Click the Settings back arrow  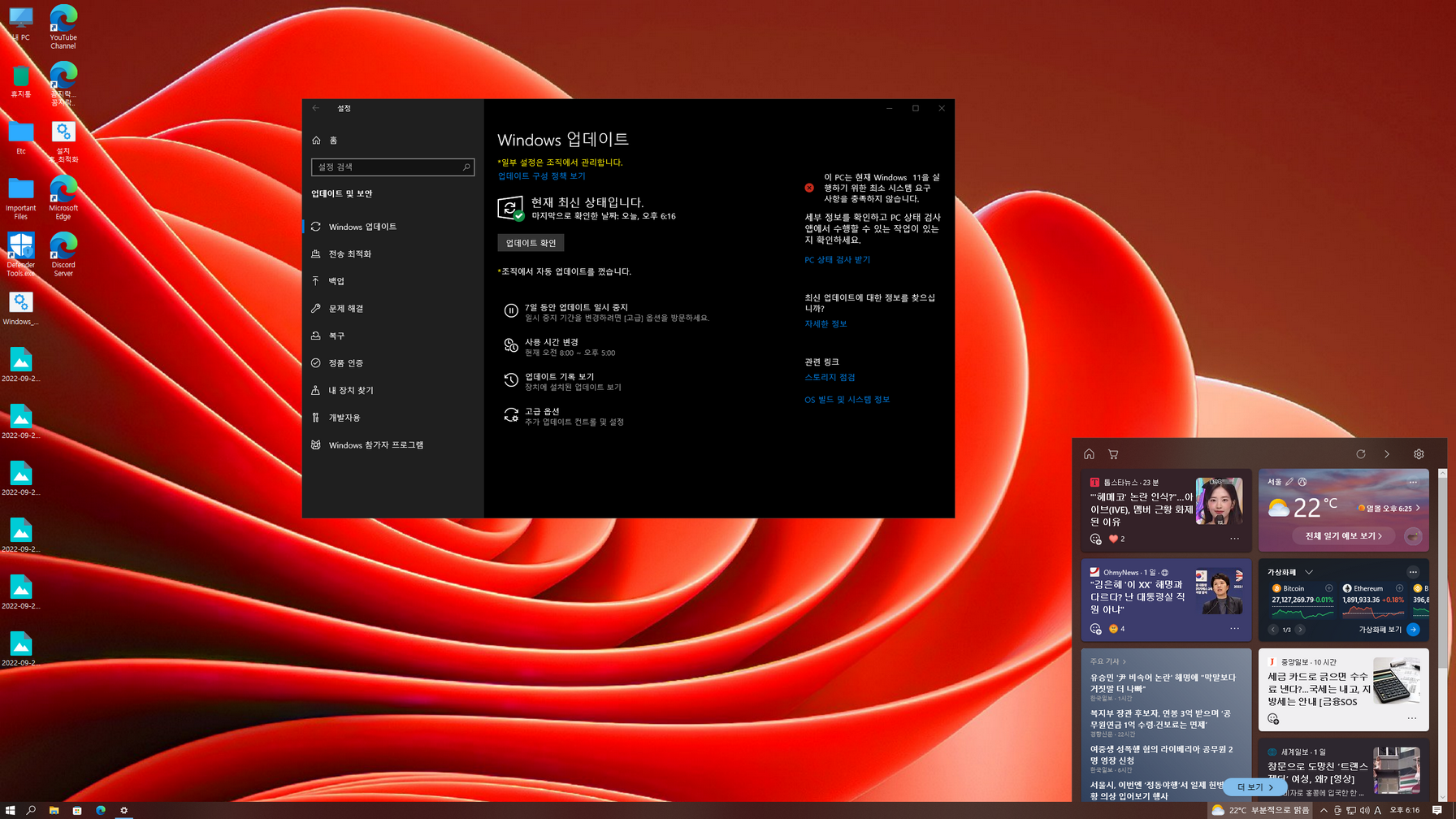click(316, 108)
